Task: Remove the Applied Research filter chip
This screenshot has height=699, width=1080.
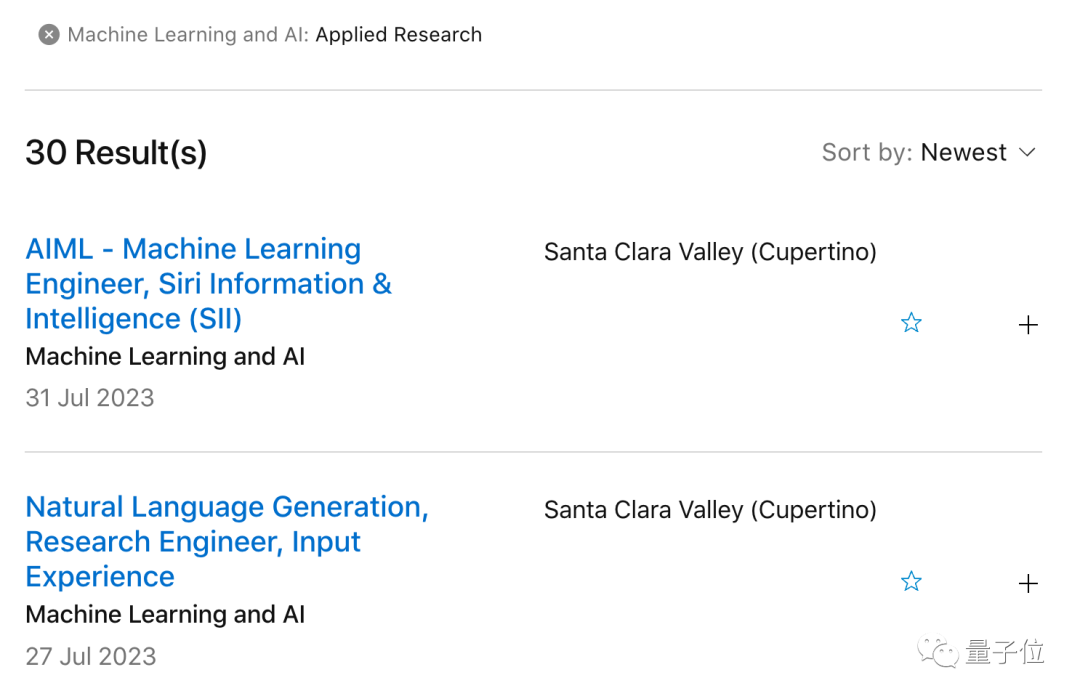Action: 48,35
